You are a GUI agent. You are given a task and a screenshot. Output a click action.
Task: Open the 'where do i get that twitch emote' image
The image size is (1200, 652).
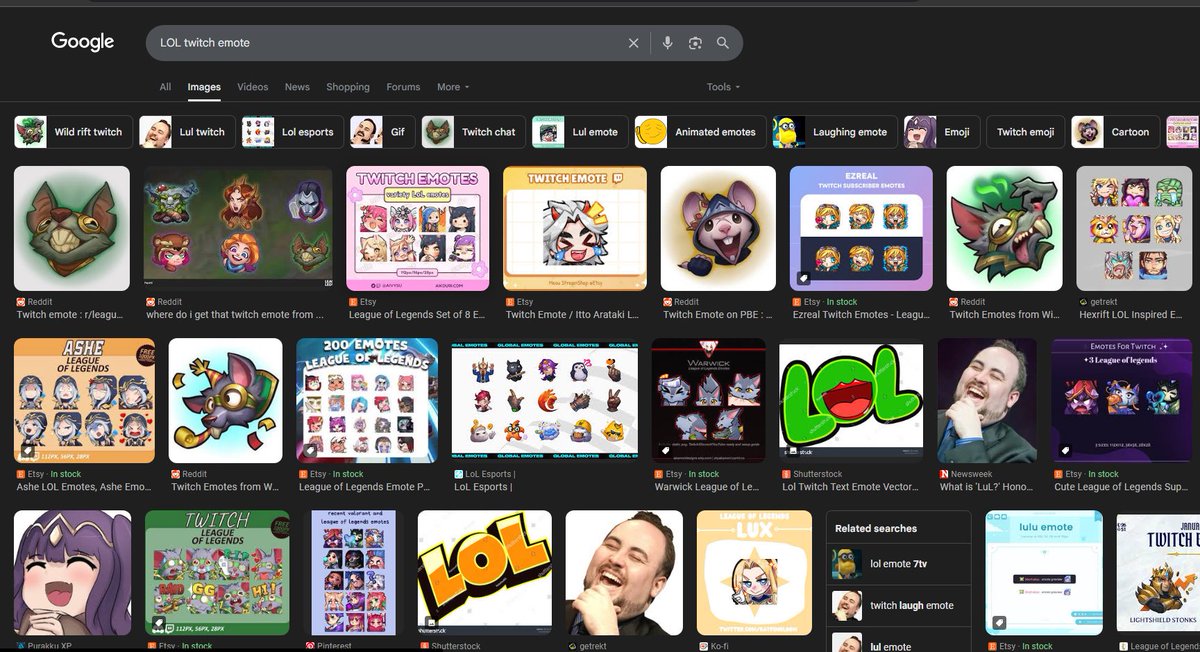[238, 228]
